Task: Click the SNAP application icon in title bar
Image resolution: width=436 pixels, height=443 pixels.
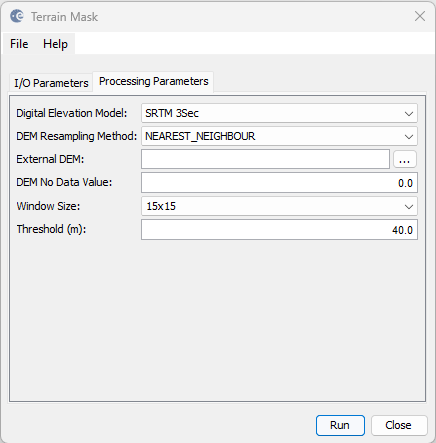Action: pyautogui.click(x=17, y=16)
